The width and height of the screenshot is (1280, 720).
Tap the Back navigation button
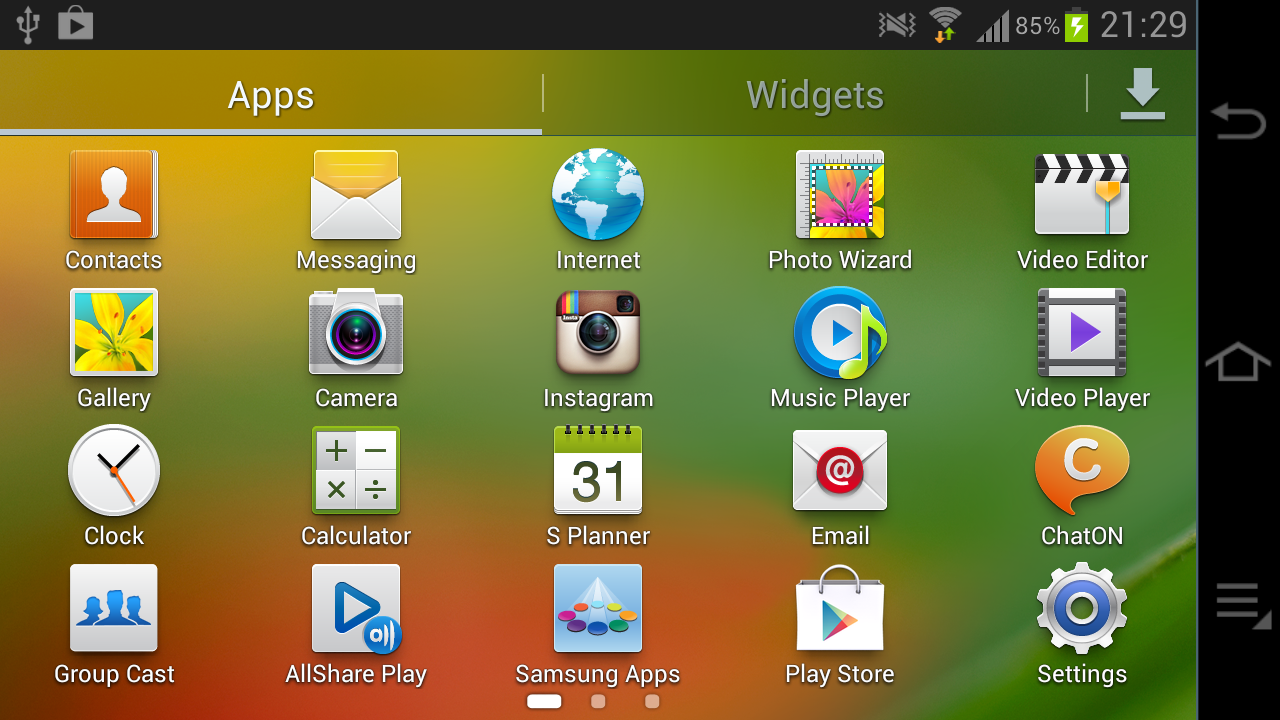[1238, 121]
